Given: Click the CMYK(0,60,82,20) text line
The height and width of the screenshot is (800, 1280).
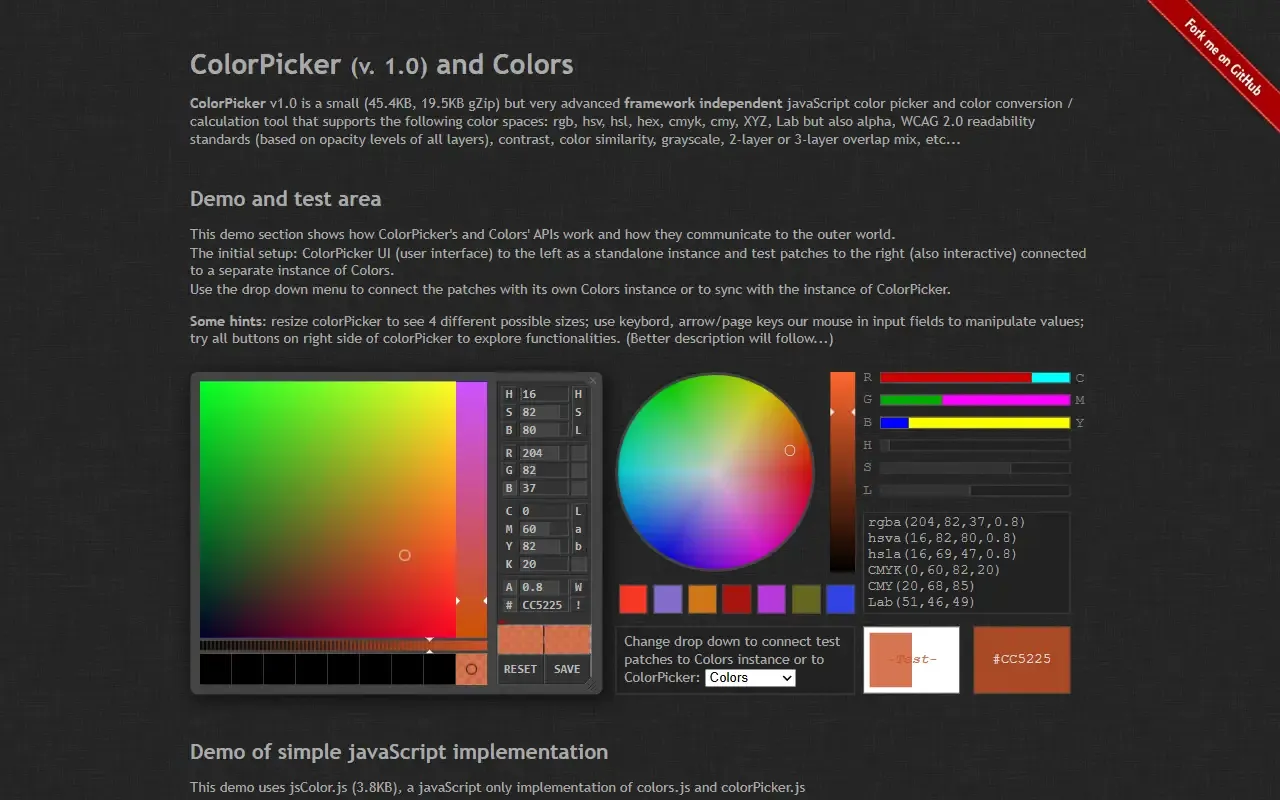Looking at the screenshot, I should (934, 570).
